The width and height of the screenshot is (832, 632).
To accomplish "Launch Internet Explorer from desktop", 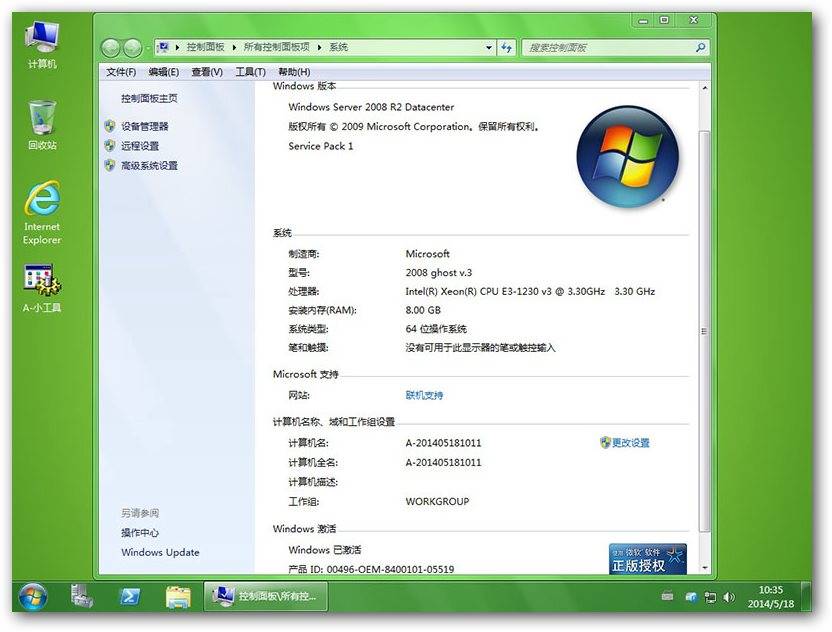I will point(42,212).
